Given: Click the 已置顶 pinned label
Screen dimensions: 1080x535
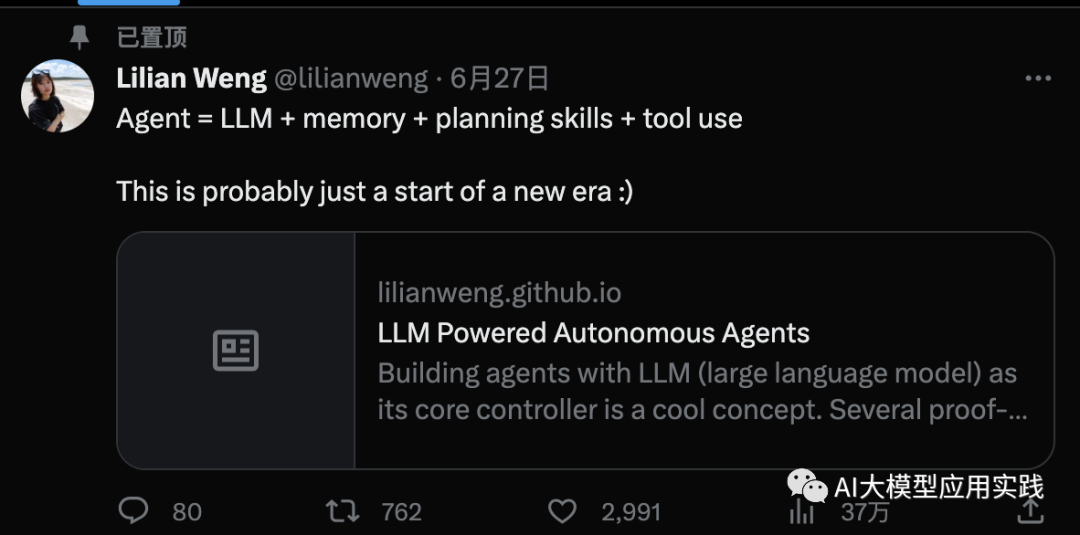Looking at the screenshot, I should [152, 37].
